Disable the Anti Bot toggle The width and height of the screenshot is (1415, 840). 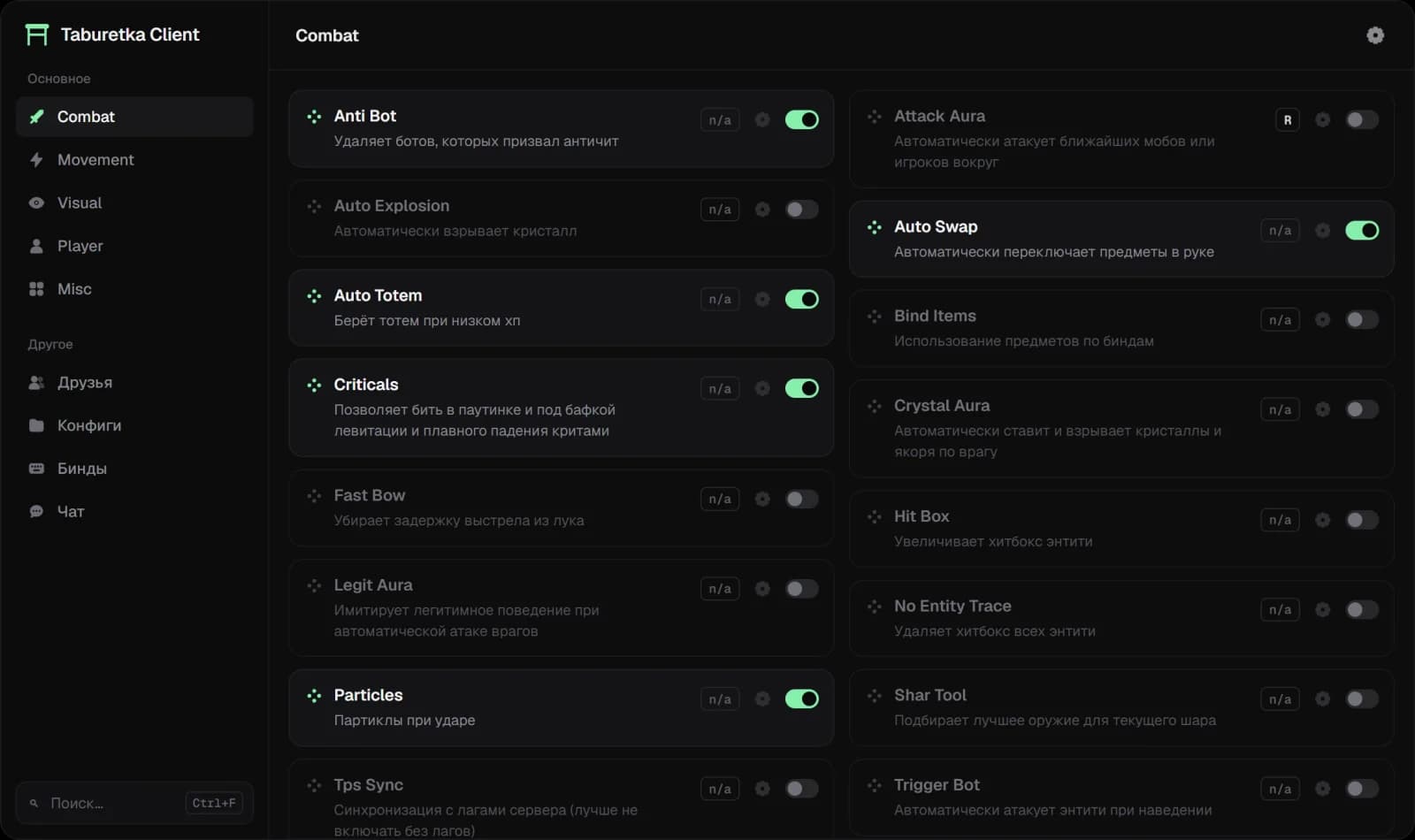pyautogui.click(x=802, y=119)
